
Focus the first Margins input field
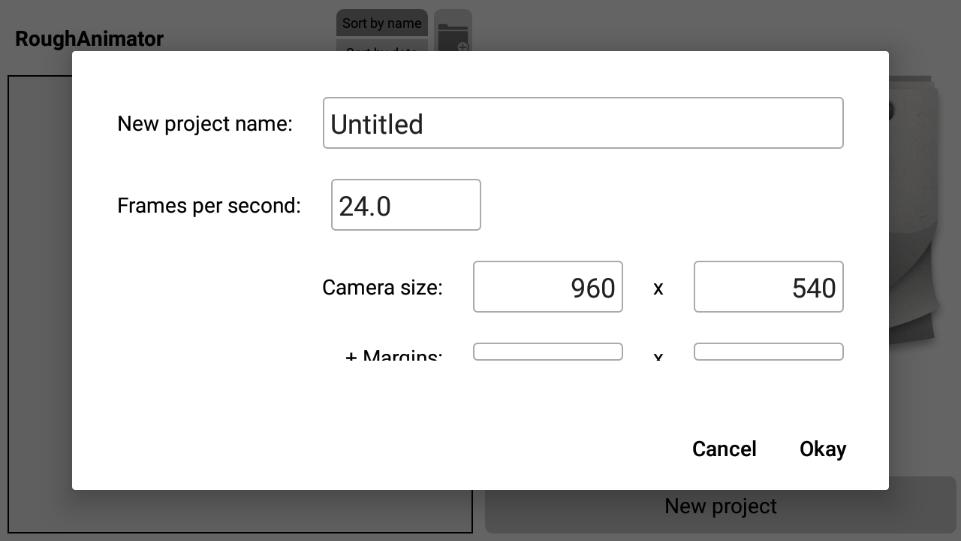tap(547, 352)
